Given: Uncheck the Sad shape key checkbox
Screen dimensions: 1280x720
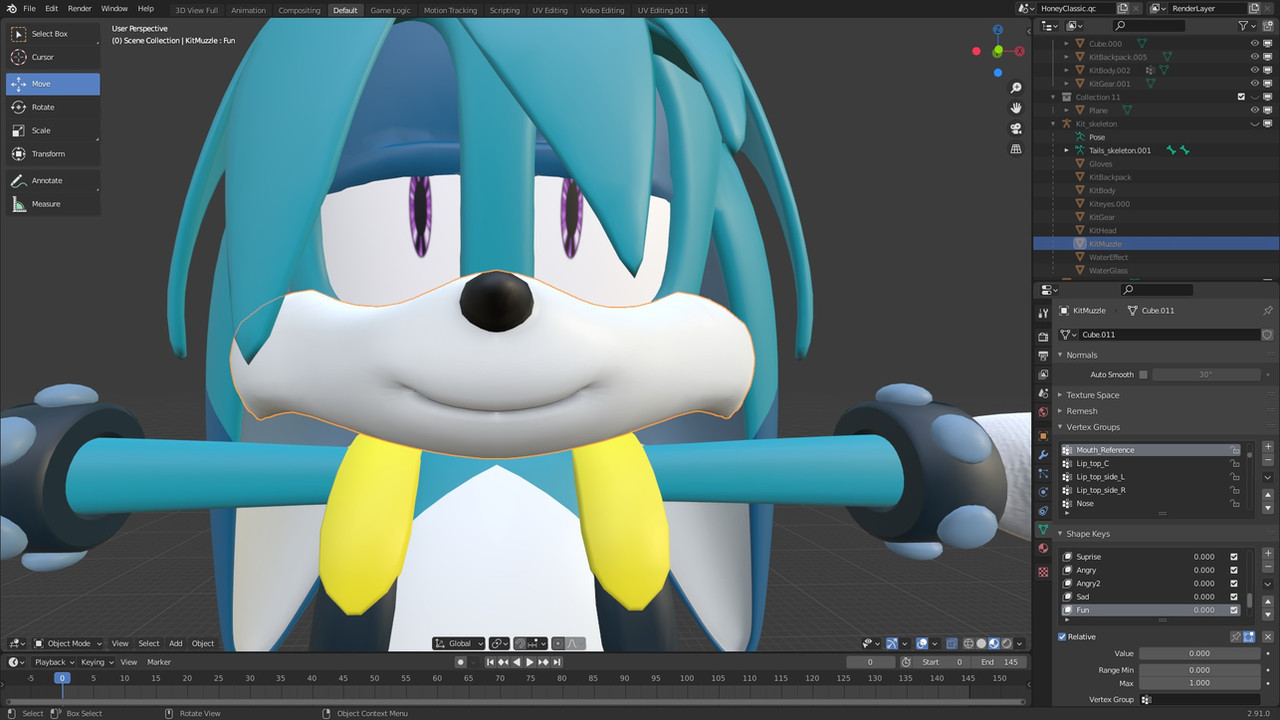Looking at the screenshot, I should point(1234,597).
